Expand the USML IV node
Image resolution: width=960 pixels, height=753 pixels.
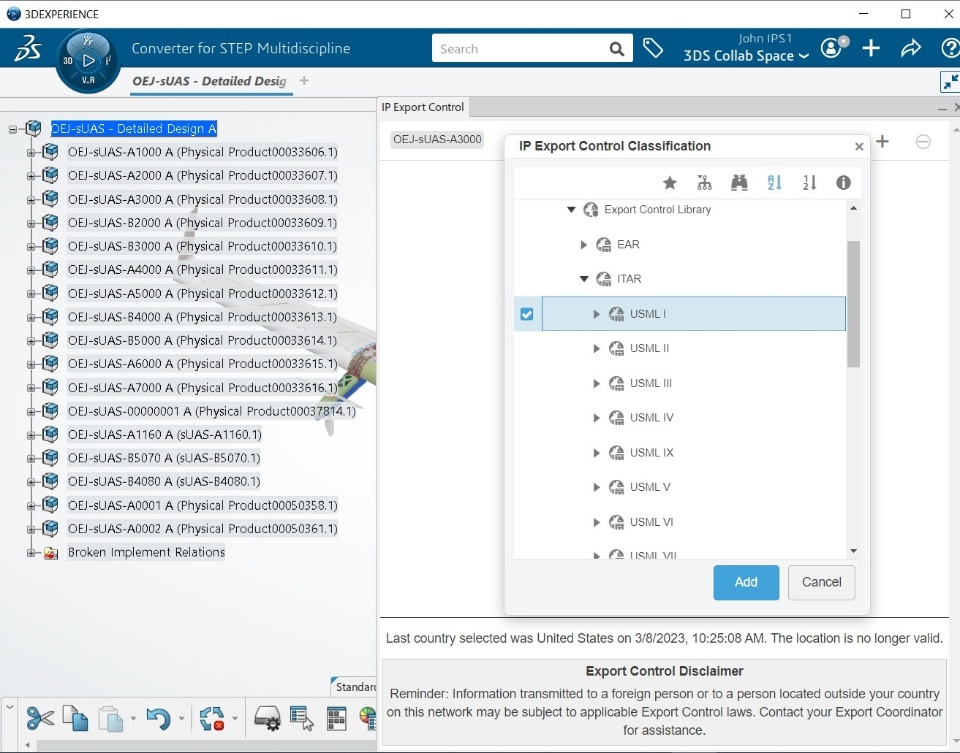point(596,418)
